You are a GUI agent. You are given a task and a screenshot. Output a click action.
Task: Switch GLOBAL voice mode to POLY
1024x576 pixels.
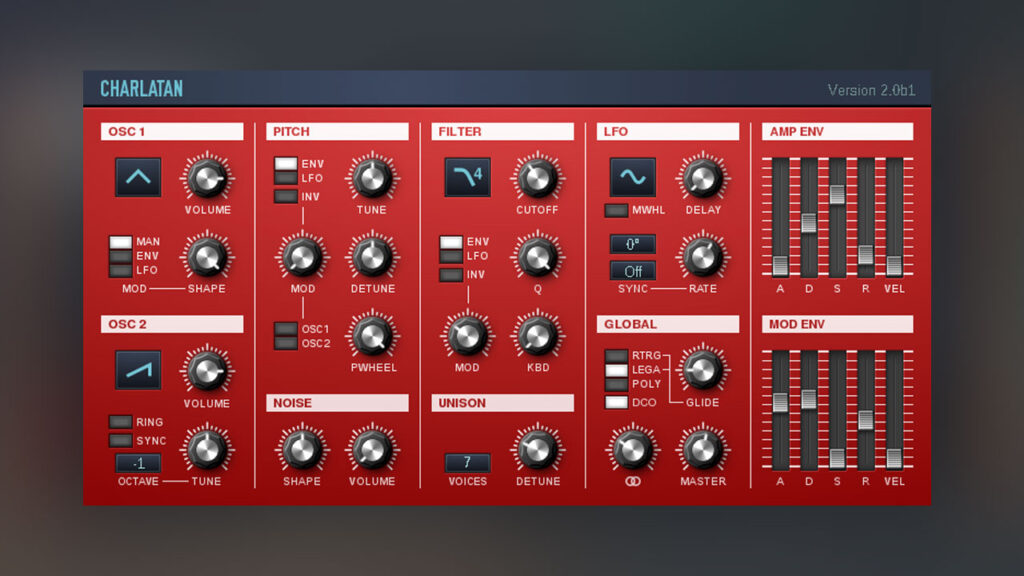point(617,384)
